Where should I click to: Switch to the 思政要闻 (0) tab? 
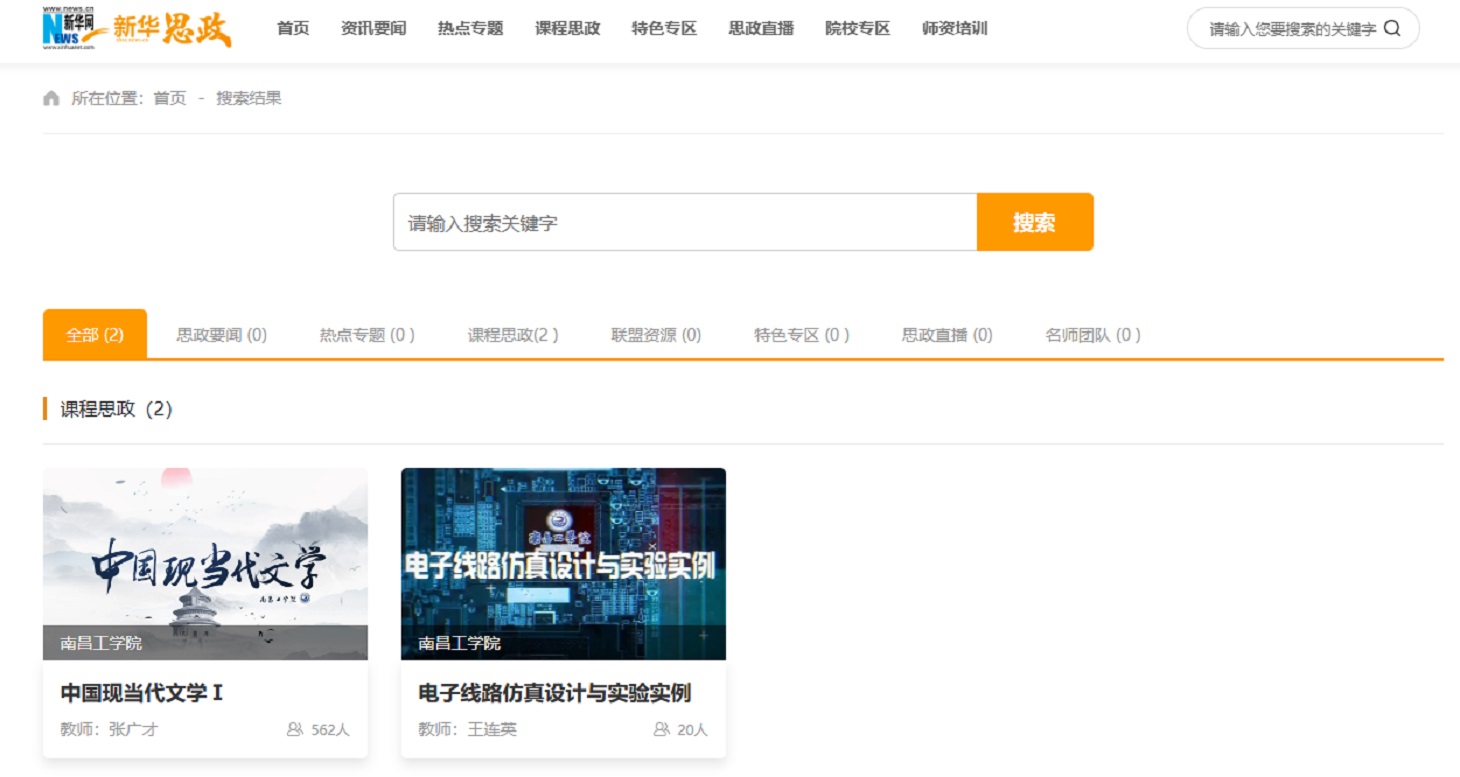point(221,335)
